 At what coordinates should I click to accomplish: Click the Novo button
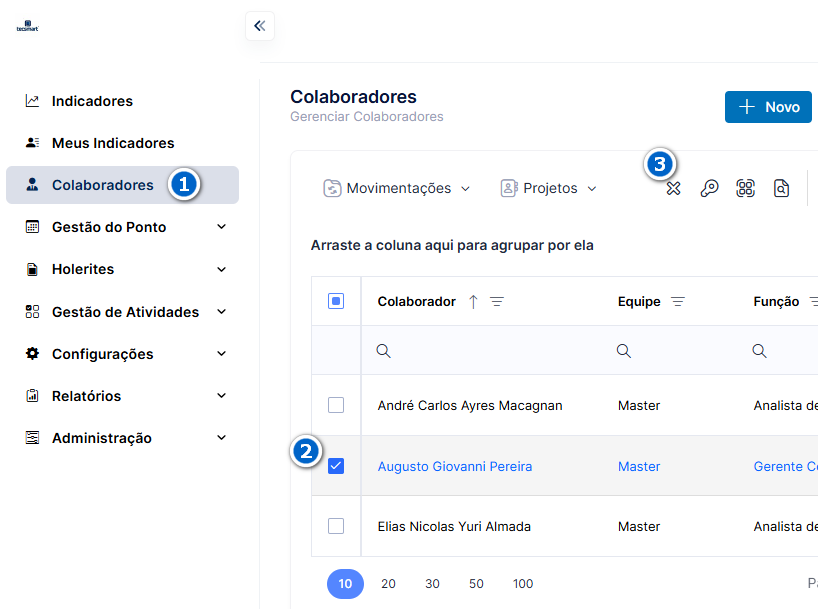pyautogui.click(x=768, y=107)
